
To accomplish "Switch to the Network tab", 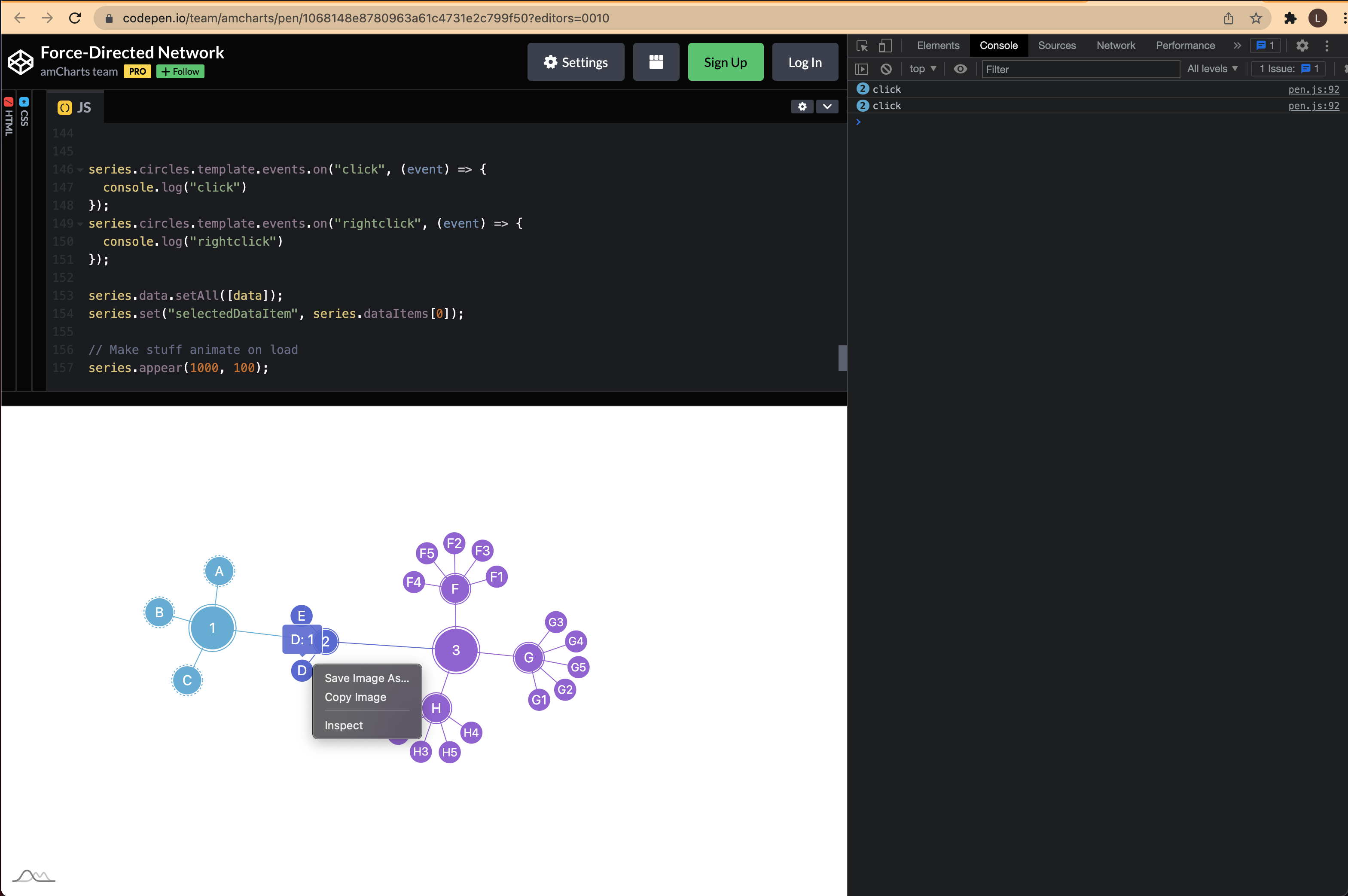I will [x=1115, y=46].
